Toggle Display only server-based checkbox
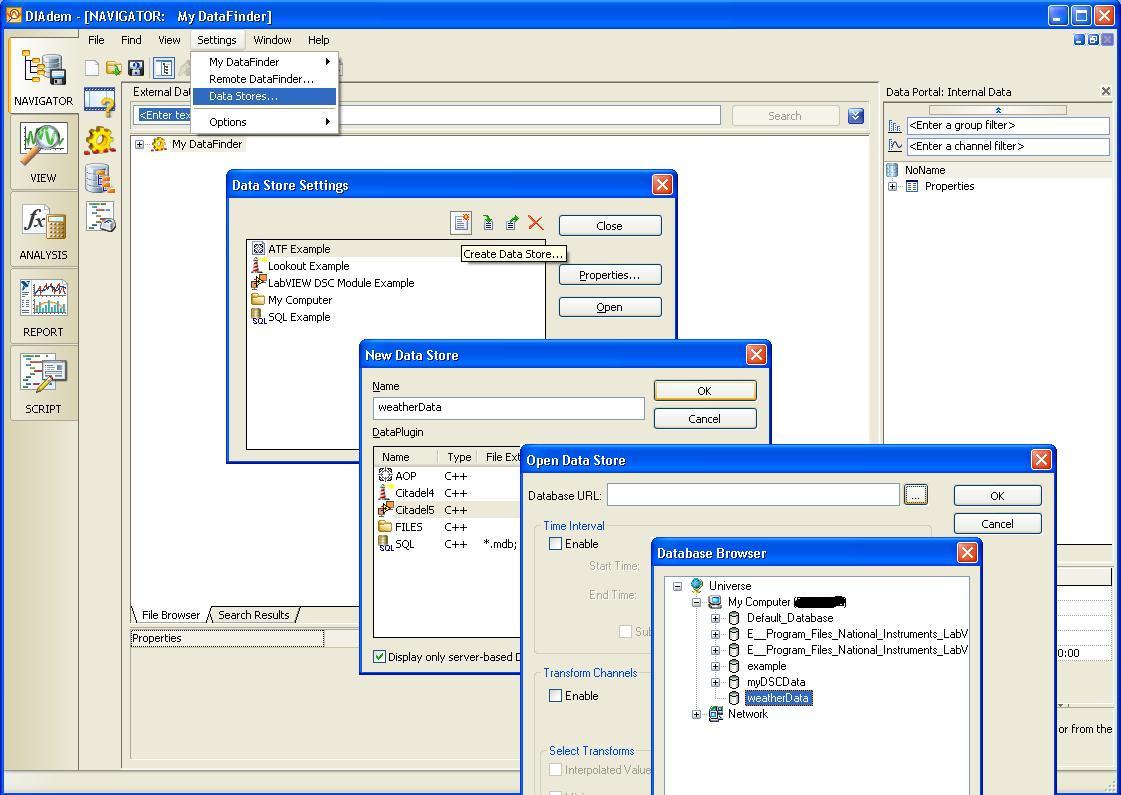The width and height of the screenshot is (1121, 795). click(380, 656)
